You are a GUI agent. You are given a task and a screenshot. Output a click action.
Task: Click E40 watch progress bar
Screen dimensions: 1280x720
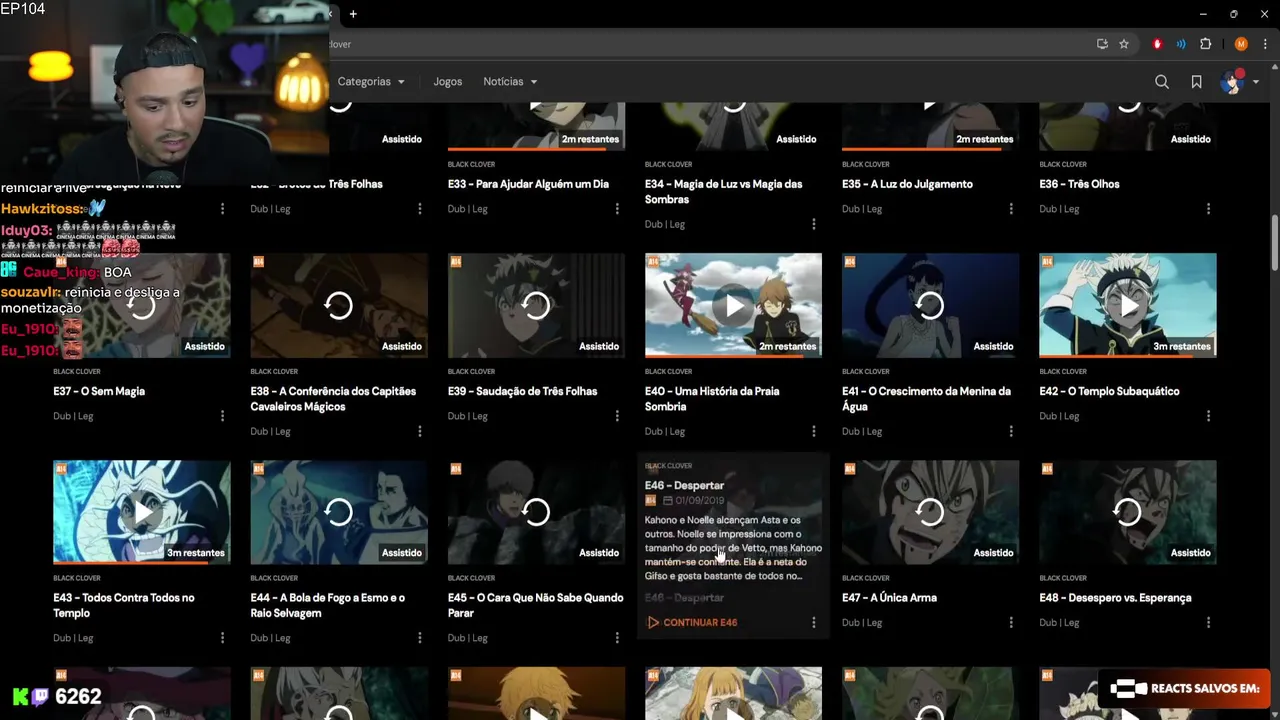pyautogui.click(x=733, y=356)
